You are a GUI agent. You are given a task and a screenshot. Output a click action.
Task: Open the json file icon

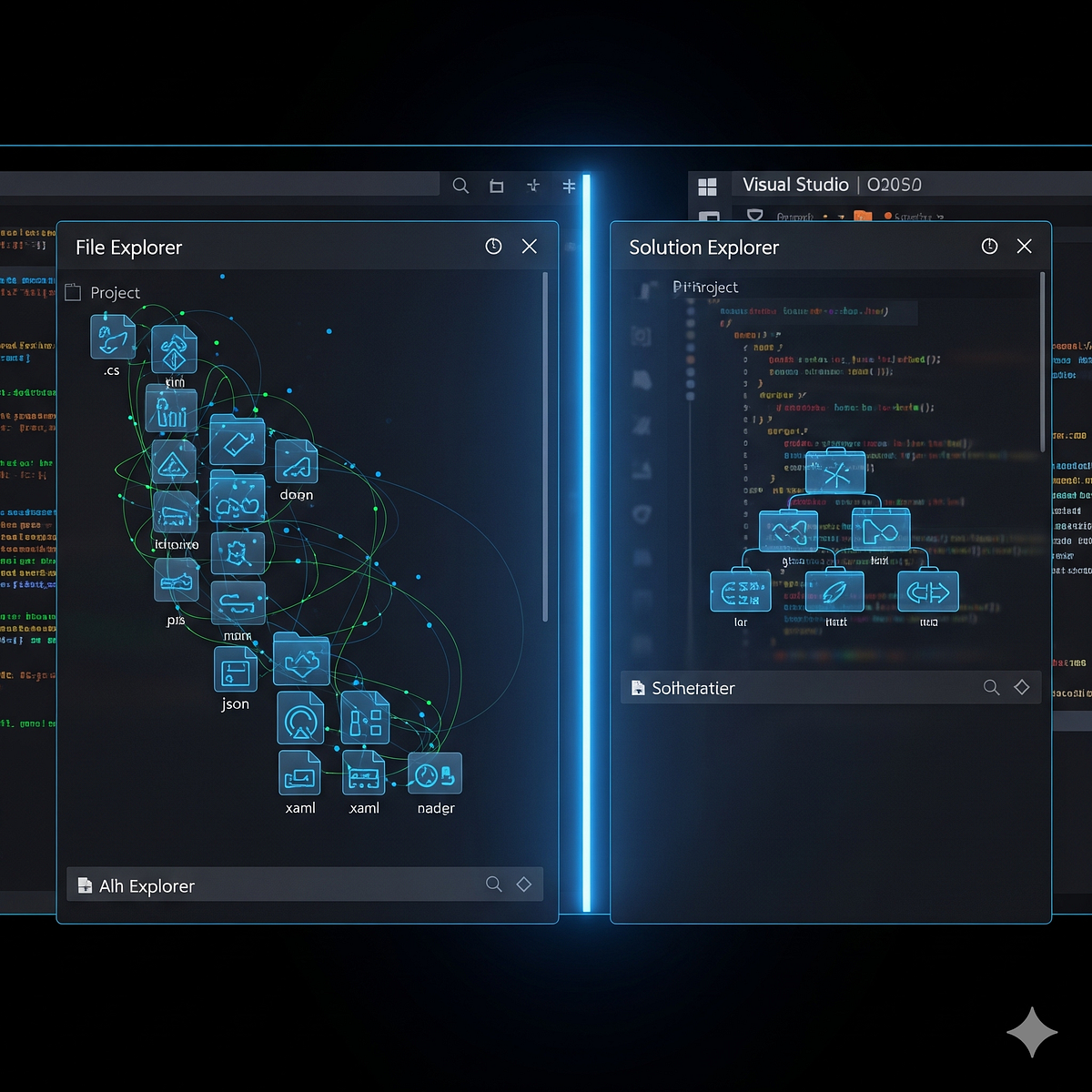[235, 671]
